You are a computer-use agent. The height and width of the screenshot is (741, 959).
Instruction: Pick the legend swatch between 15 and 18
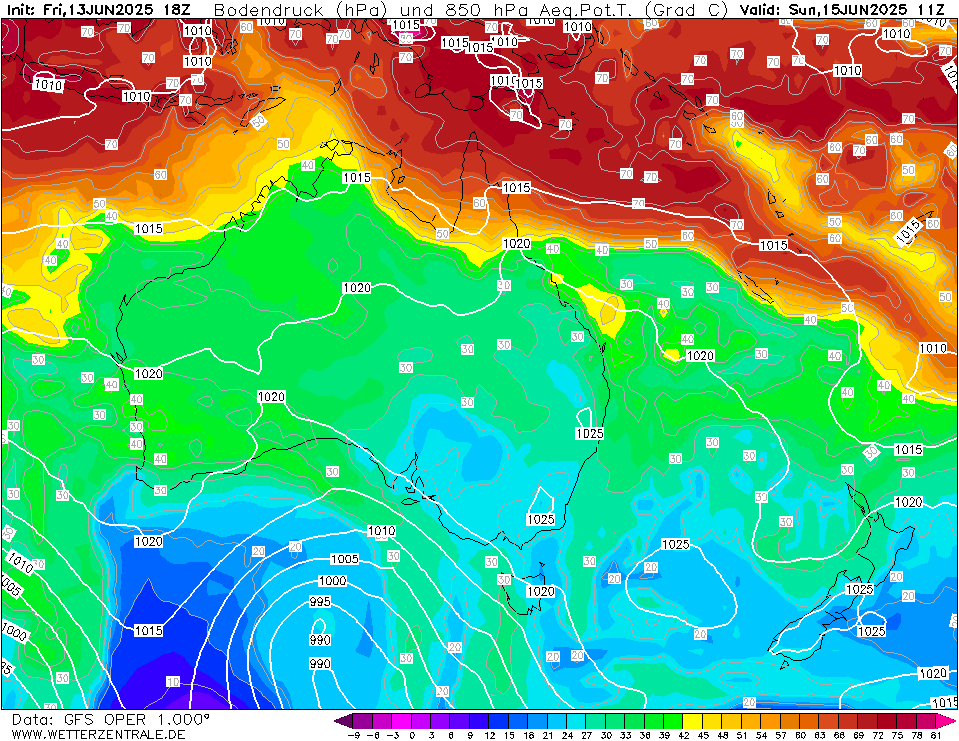point(517,721)
